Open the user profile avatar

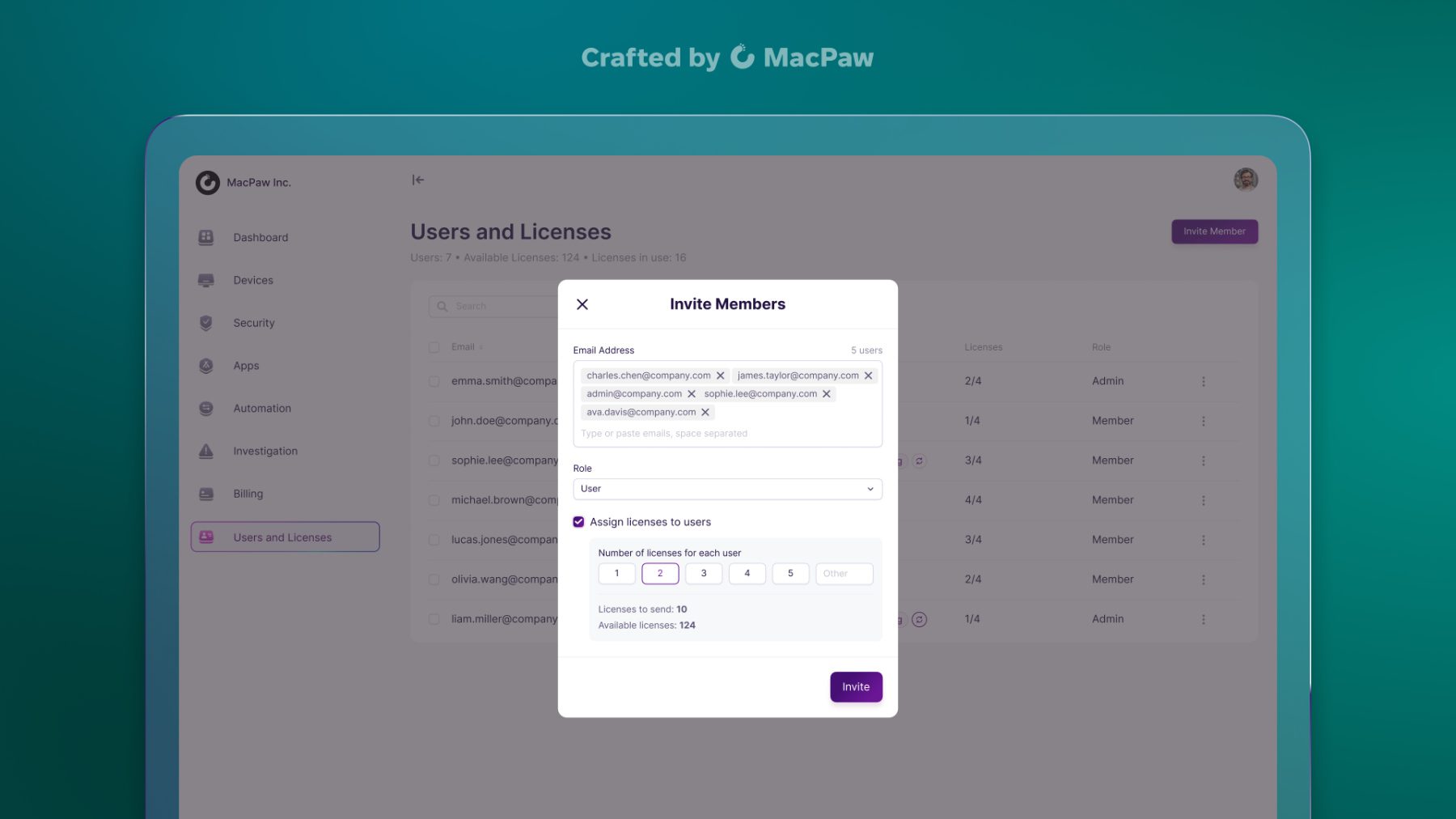pyautogui.click(x=1245, y=180)
